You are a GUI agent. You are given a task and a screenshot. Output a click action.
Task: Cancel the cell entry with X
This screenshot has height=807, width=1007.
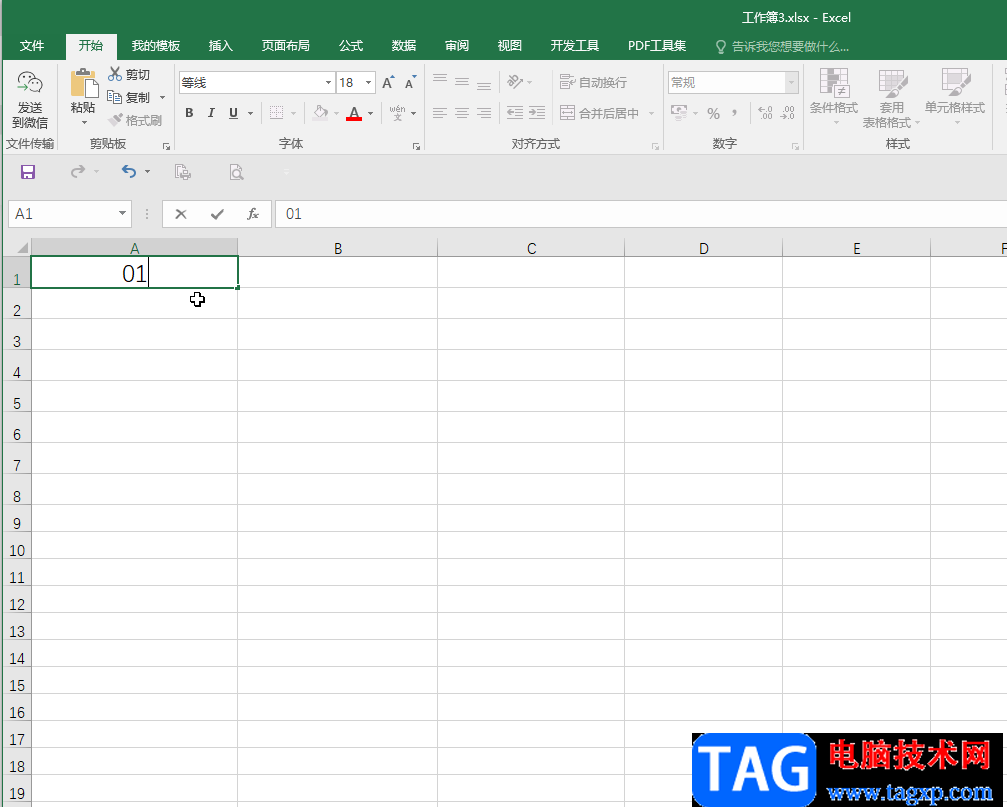[x=181, y=214]
